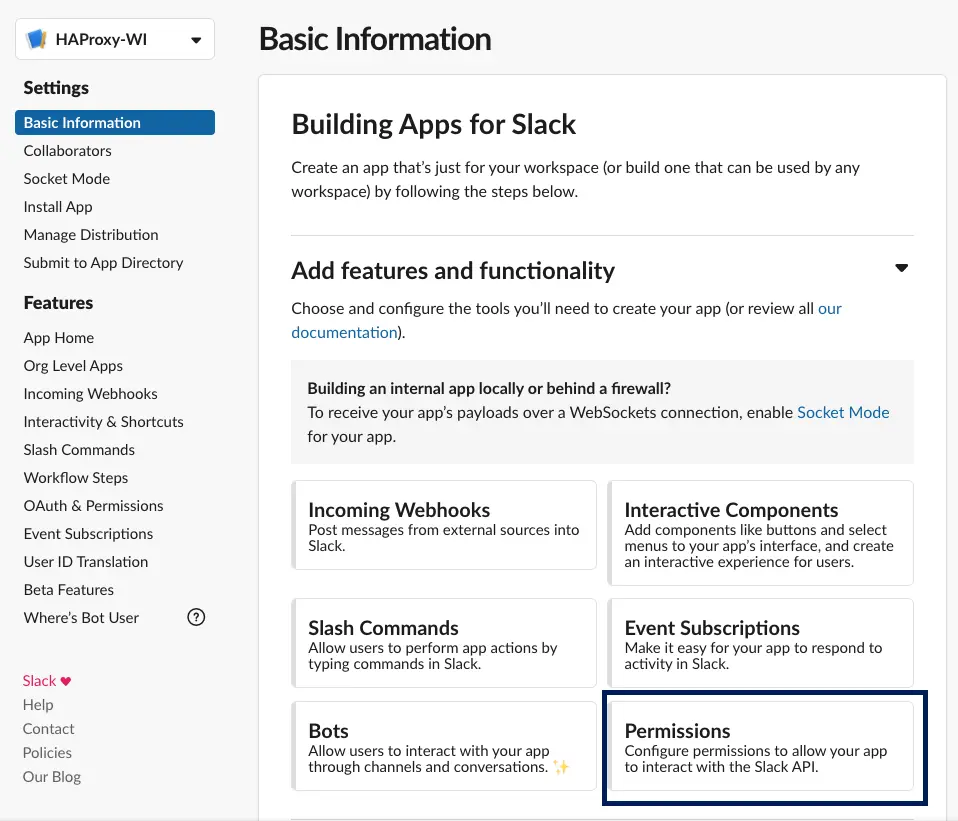Click the help icon beside Where's Bot User

196,617
